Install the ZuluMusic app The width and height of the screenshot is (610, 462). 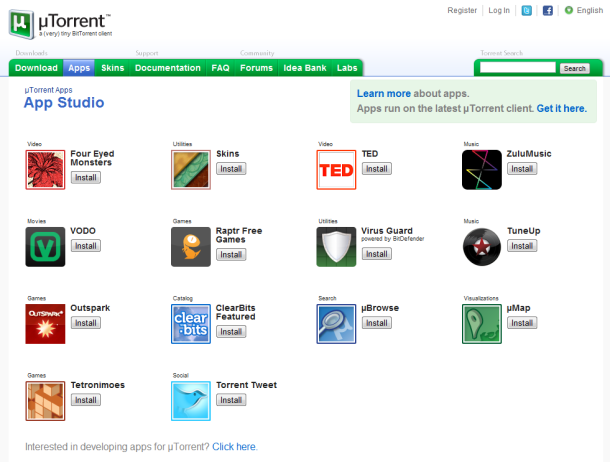pyautogui.click(x=522, y=169)
